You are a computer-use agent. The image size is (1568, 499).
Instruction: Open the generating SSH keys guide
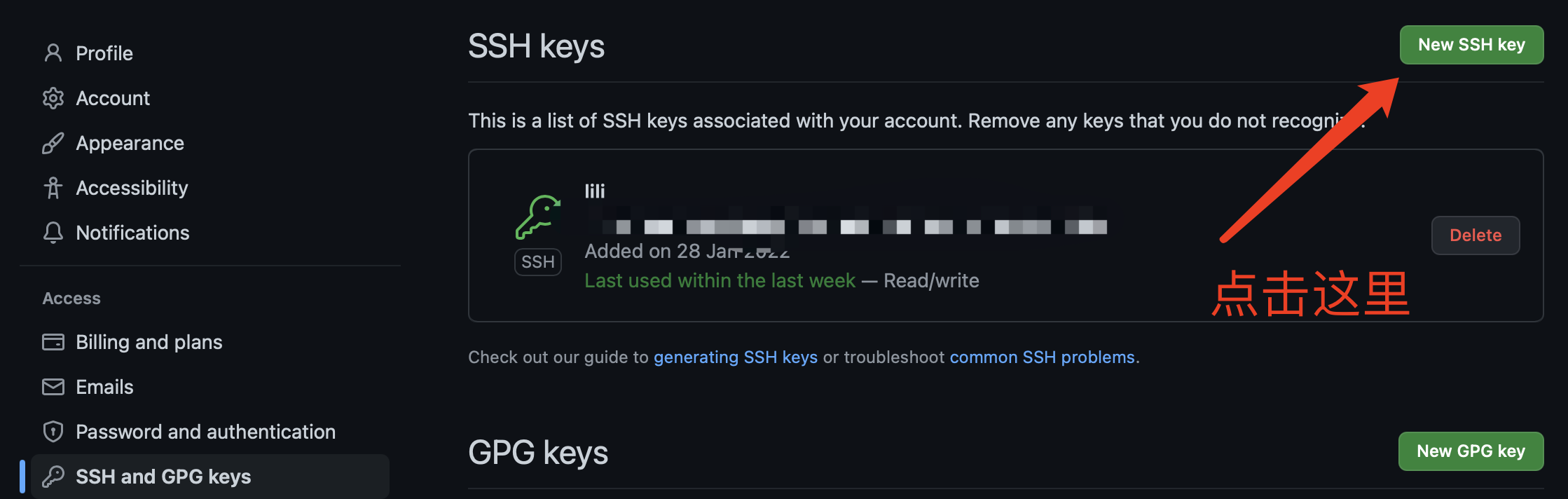click(735, 357)
